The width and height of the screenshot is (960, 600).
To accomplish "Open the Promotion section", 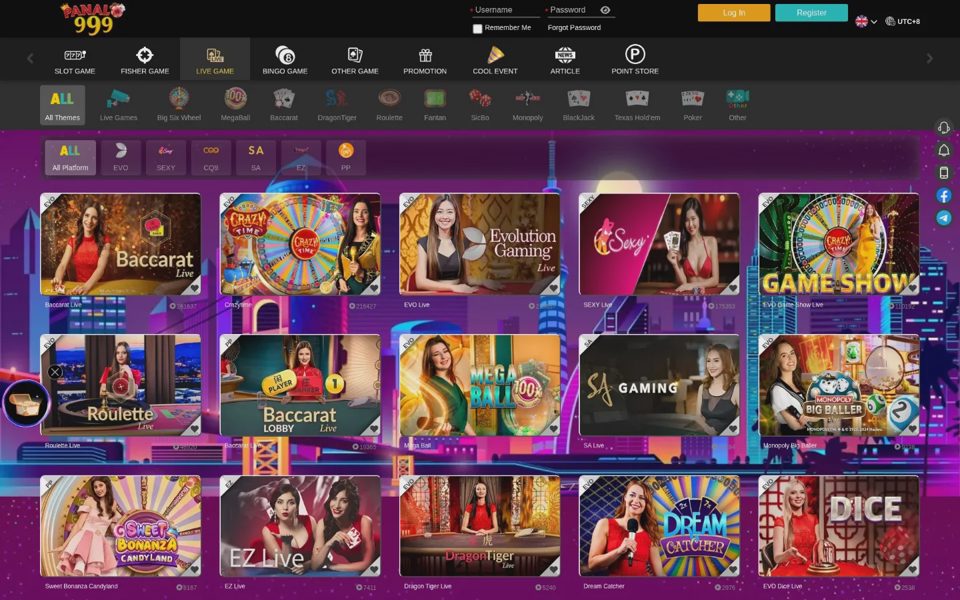I will (x=425, y=60).
